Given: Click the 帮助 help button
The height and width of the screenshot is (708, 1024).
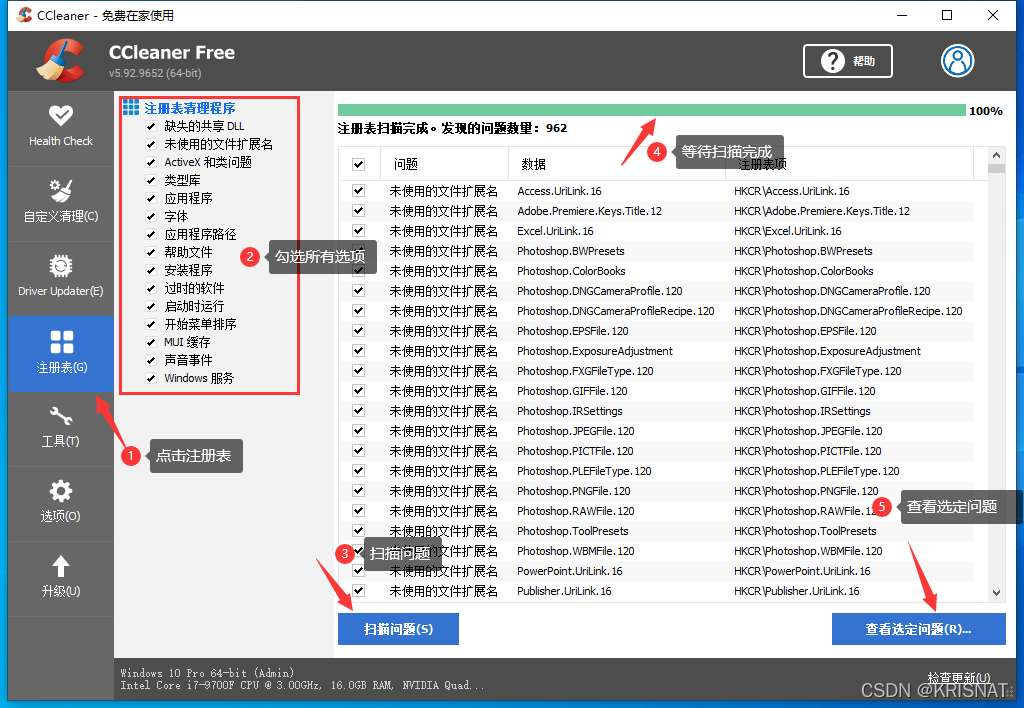Looking at the screenshot, I should (x=848, y=61).
